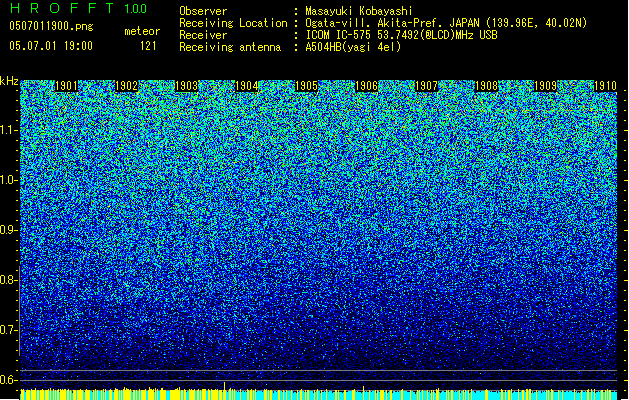Click the 0.9 kHz axis label
The image size is (629, 400).
click(x=8, y=230)
